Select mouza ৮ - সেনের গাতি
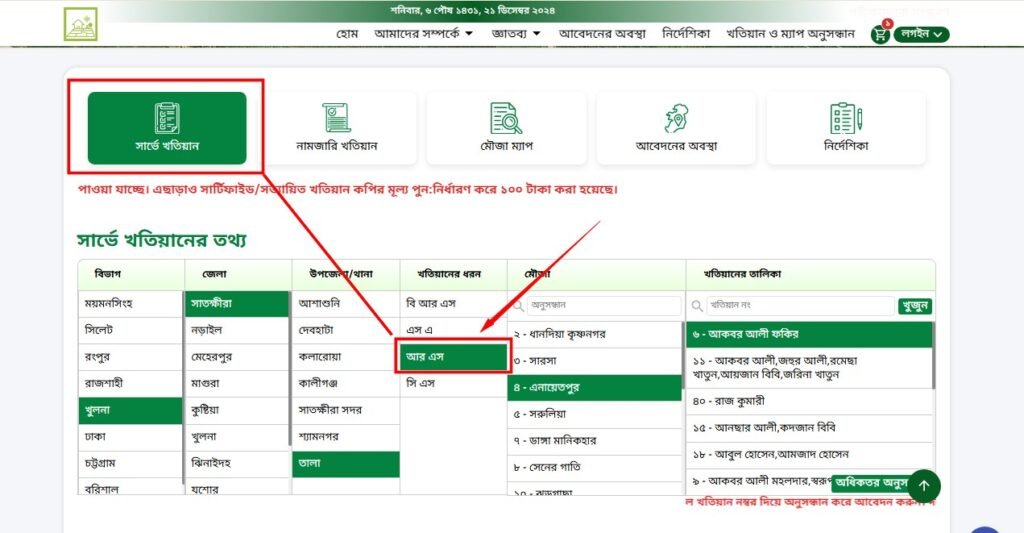The width and height of the screenshot is (1024, 533). (x=595, y=468)
